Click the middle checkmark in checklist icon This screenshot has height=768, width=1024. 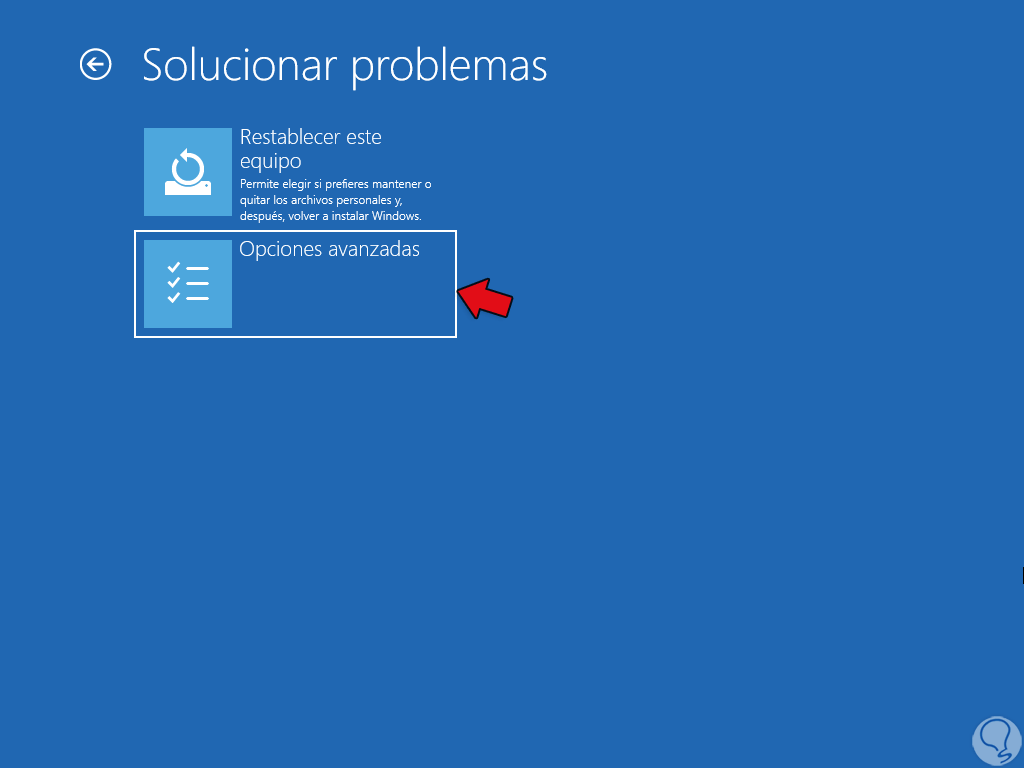174,282
